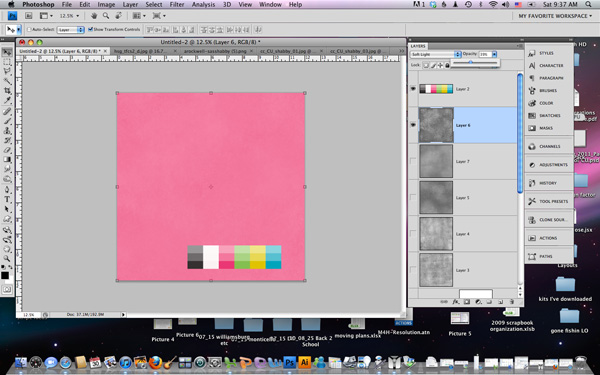Hide Layer 2 with its eye icon
Screen dimensions: 600x375
(x=413, y=89)
